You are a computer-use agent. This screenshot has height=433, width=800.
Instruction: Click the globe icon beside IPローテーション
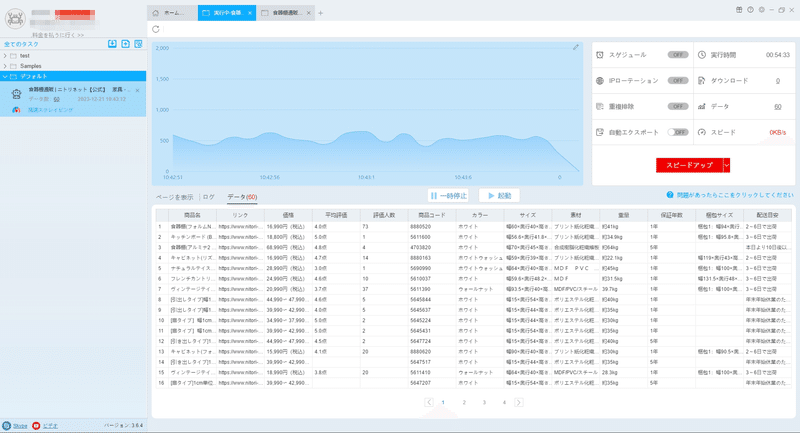click(x=600, y=81)
